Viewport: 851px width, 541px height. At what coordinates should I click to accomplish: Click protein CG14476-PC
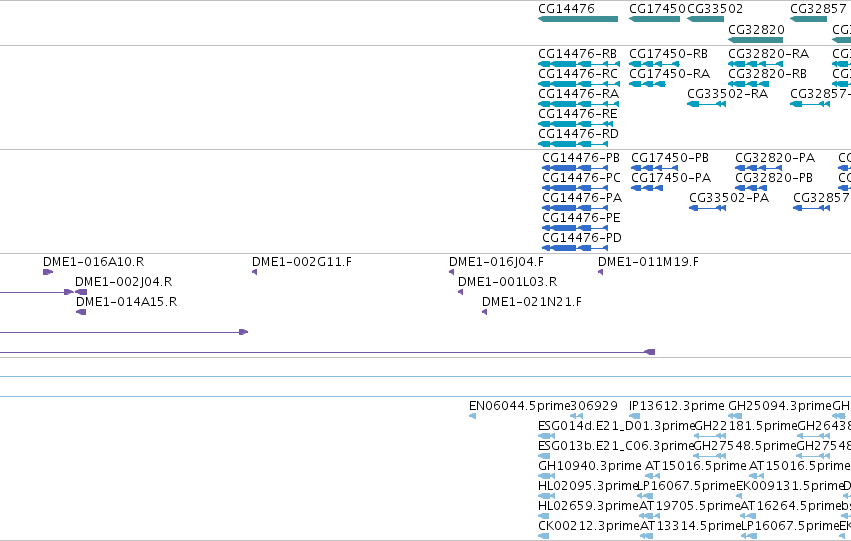[581, 178]
